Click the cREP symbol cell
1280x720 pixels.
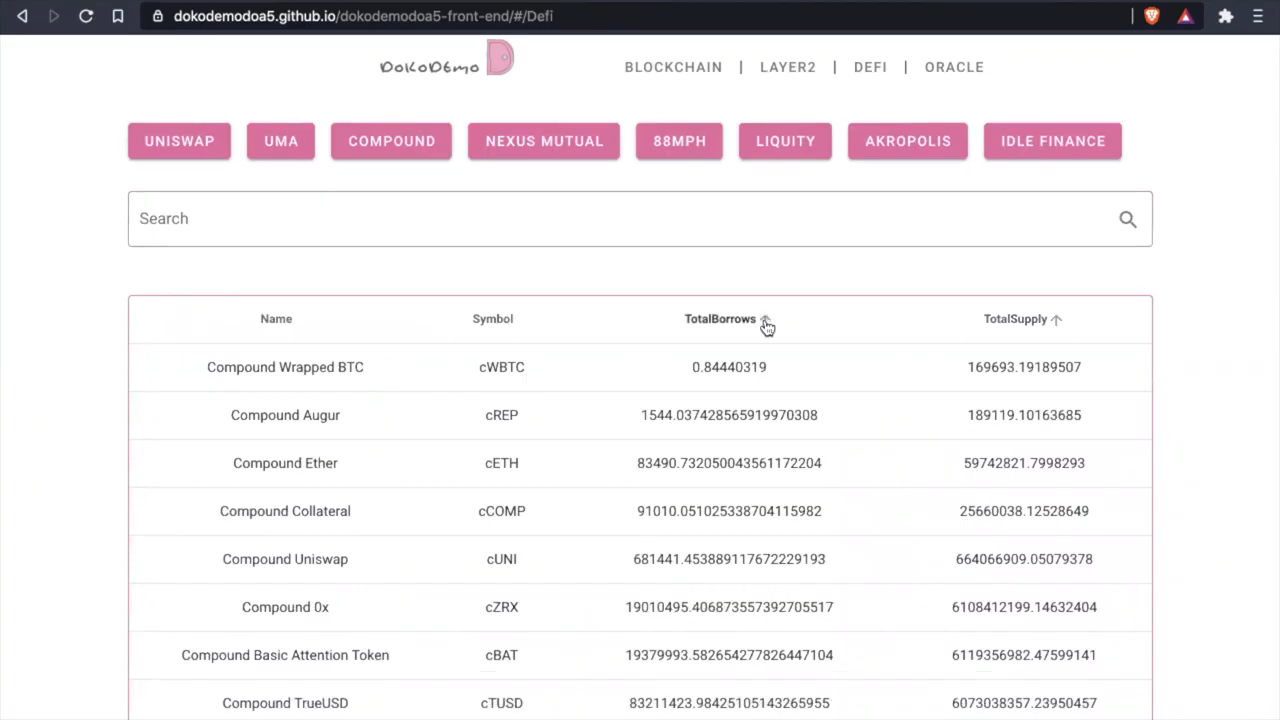coord(502,415)
